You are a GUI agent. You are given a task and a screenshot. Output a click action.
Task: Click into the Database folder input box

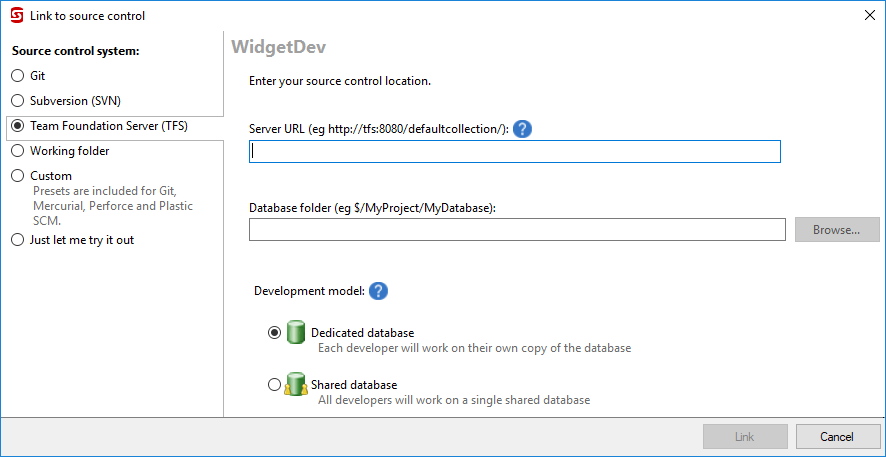(x=517, y=230)
